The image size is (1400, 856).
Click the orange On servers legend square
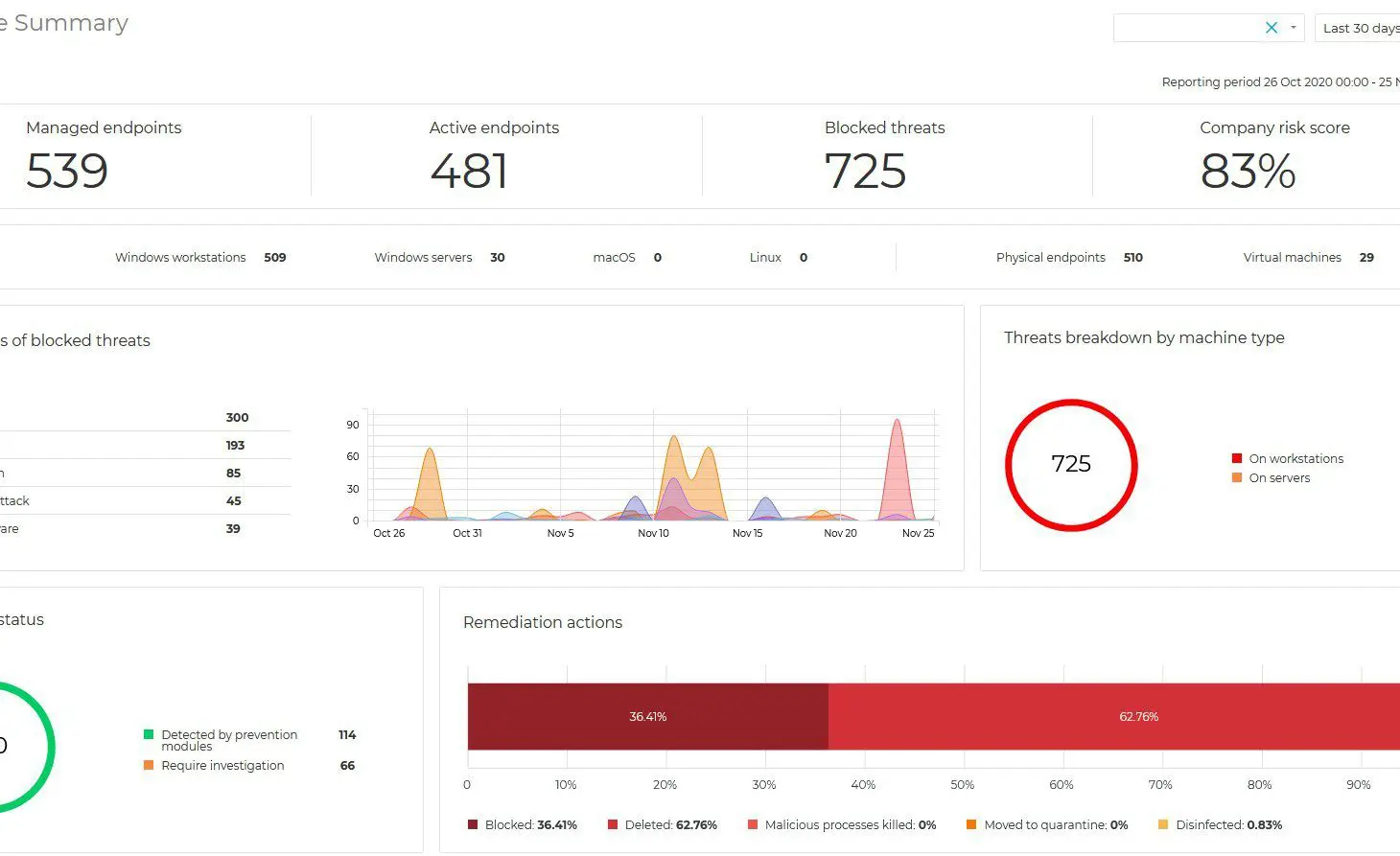[1236, 477]
